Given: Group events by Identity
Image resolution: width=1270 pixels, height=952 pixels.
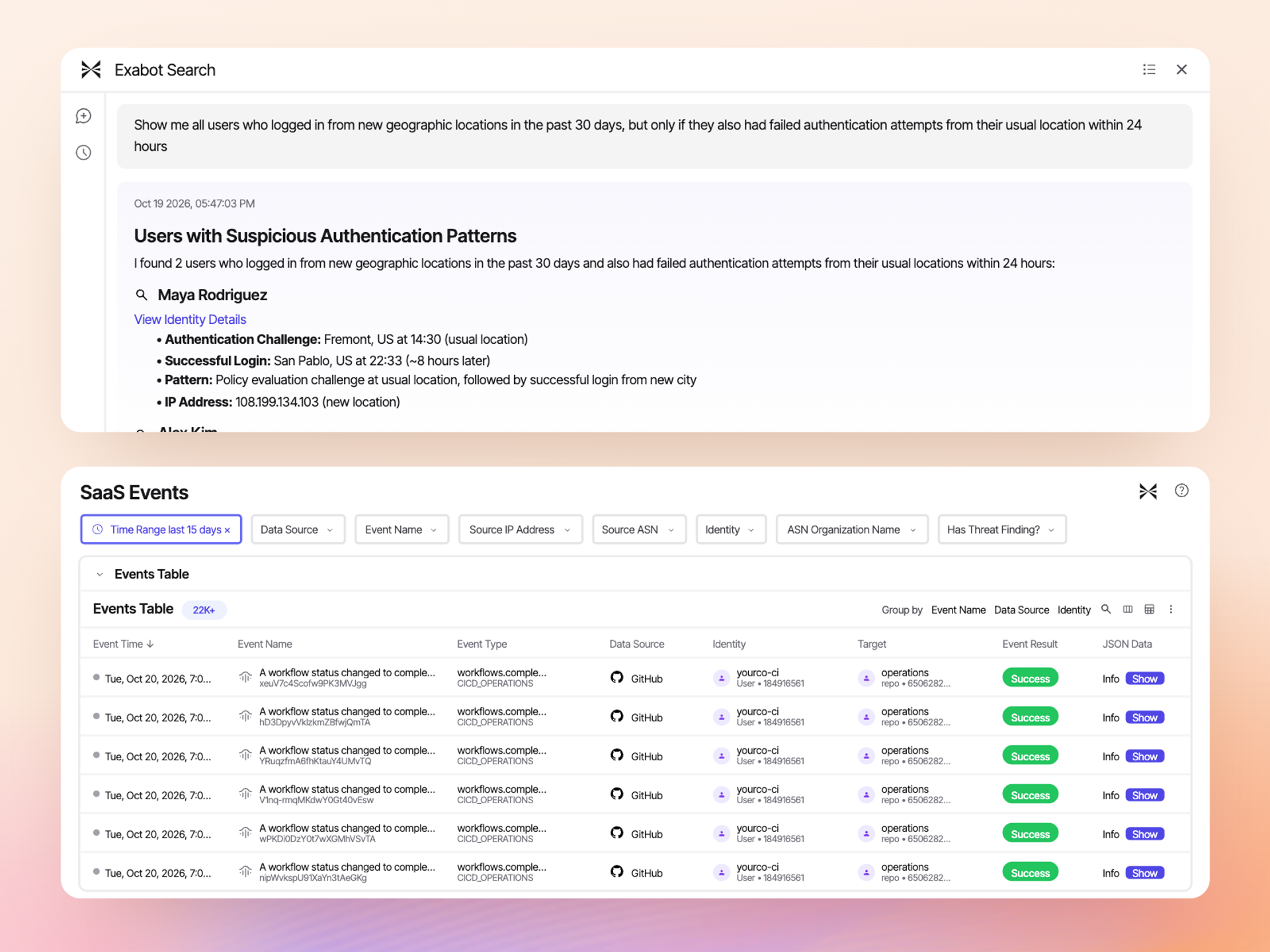Looking at the screenshot, I should point(1074,610).
